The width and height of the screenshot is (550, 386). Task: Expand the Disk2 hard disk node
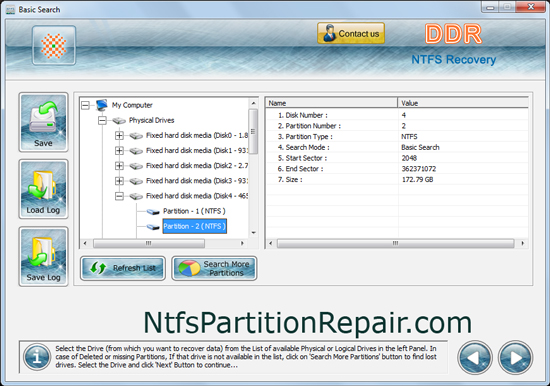119,166
